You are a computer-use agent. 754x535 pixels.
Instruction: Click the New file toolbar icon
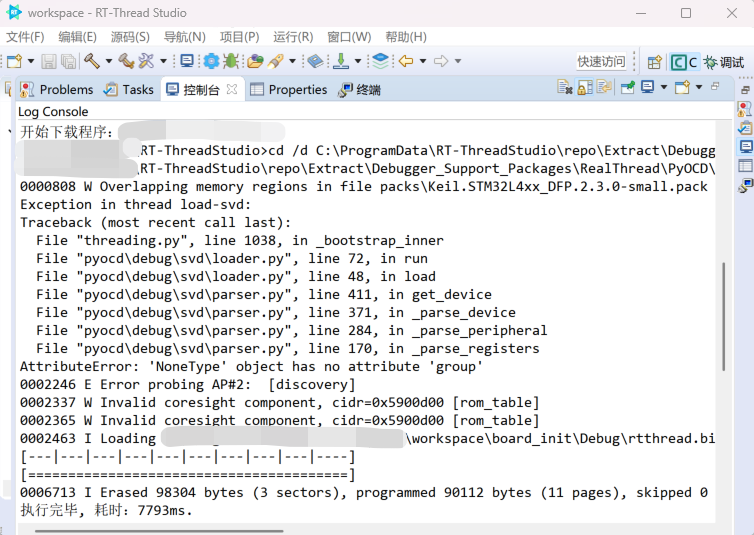point(14,61)
